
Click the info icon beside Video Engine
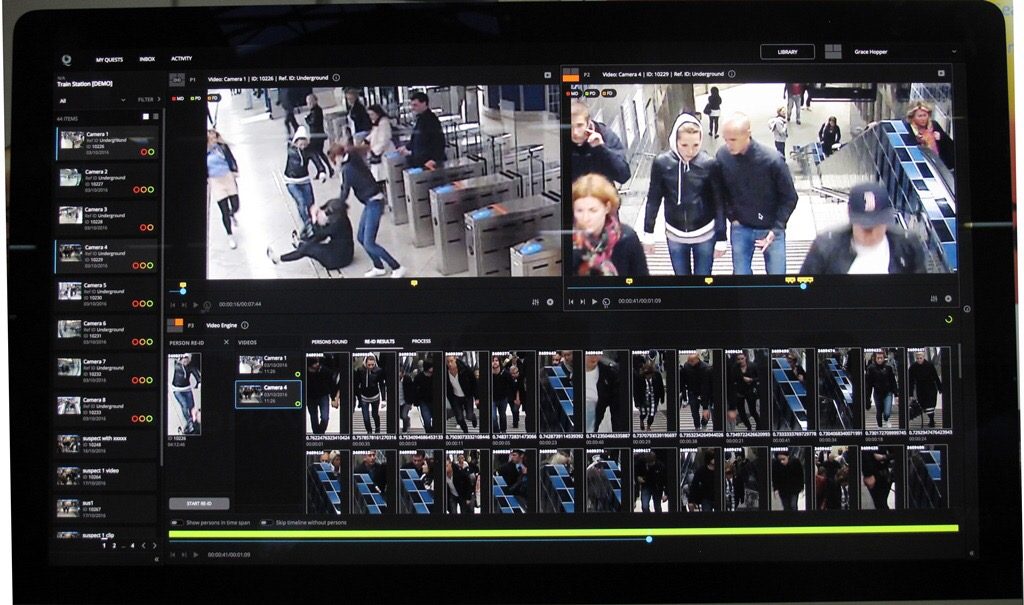245,325
